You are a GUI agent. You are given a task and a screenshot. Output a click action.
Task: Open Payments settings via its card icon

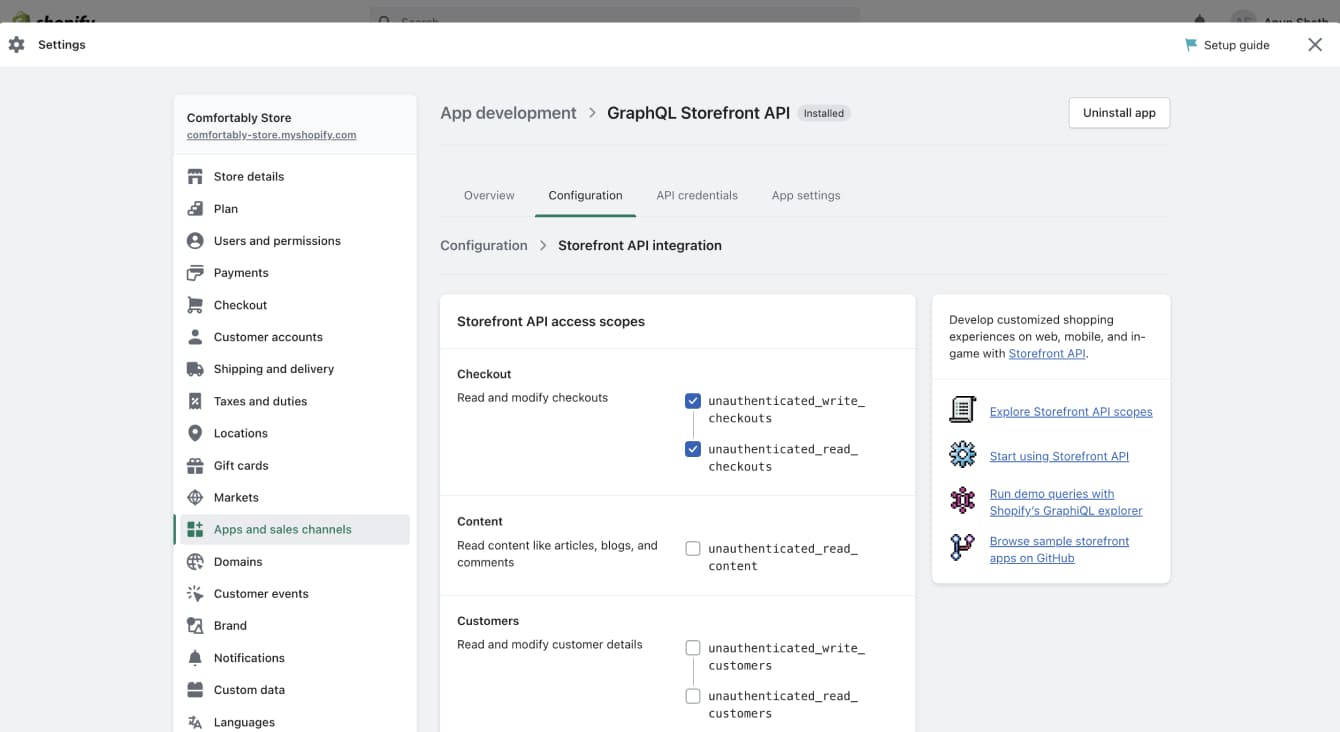(x=193, y=272)
